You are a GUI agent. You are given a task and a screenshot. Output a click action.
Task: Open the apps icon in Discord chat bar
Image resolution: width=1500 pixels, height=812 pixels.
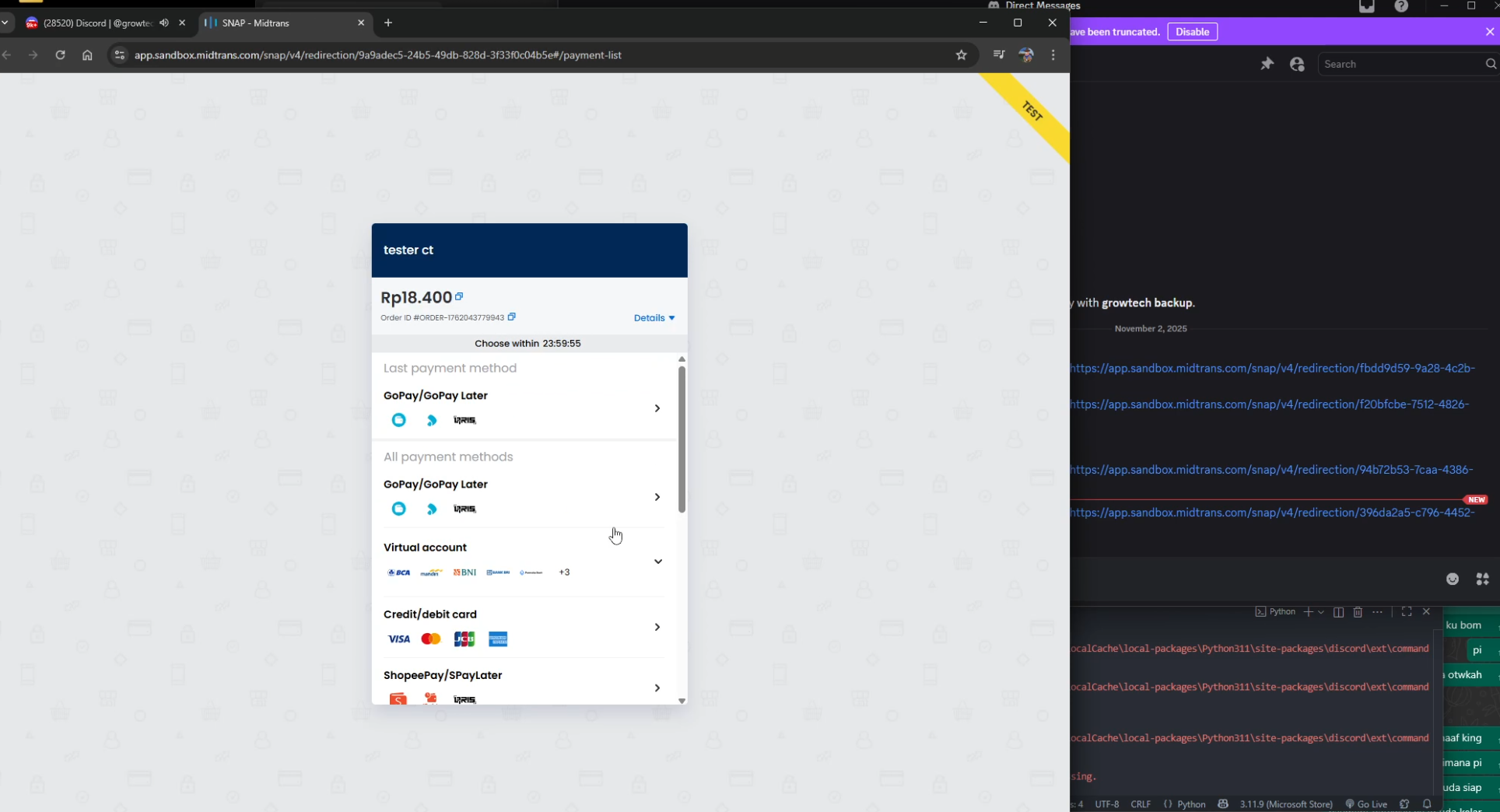1483,579
